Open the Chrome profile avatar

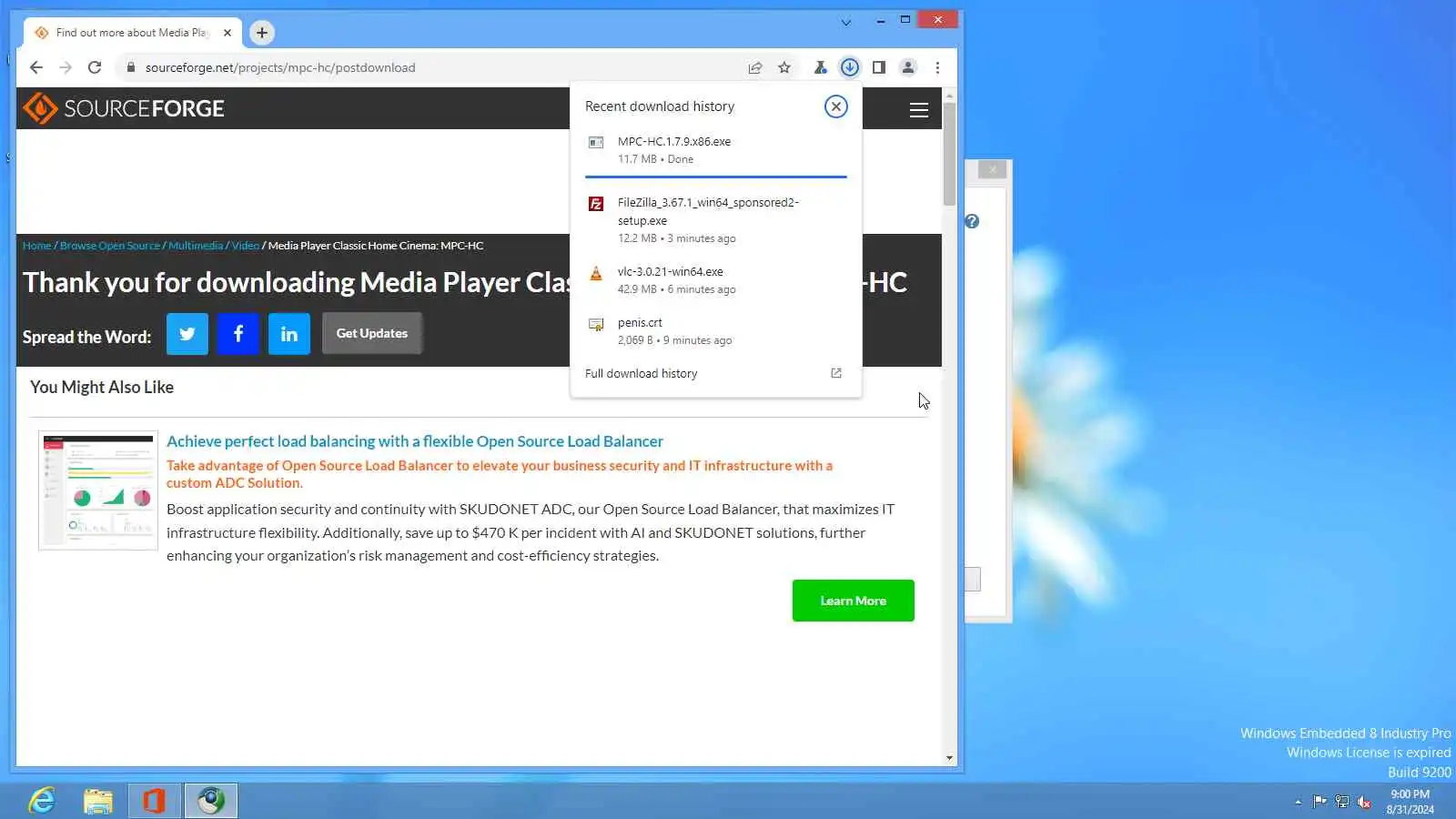point(908,67)
